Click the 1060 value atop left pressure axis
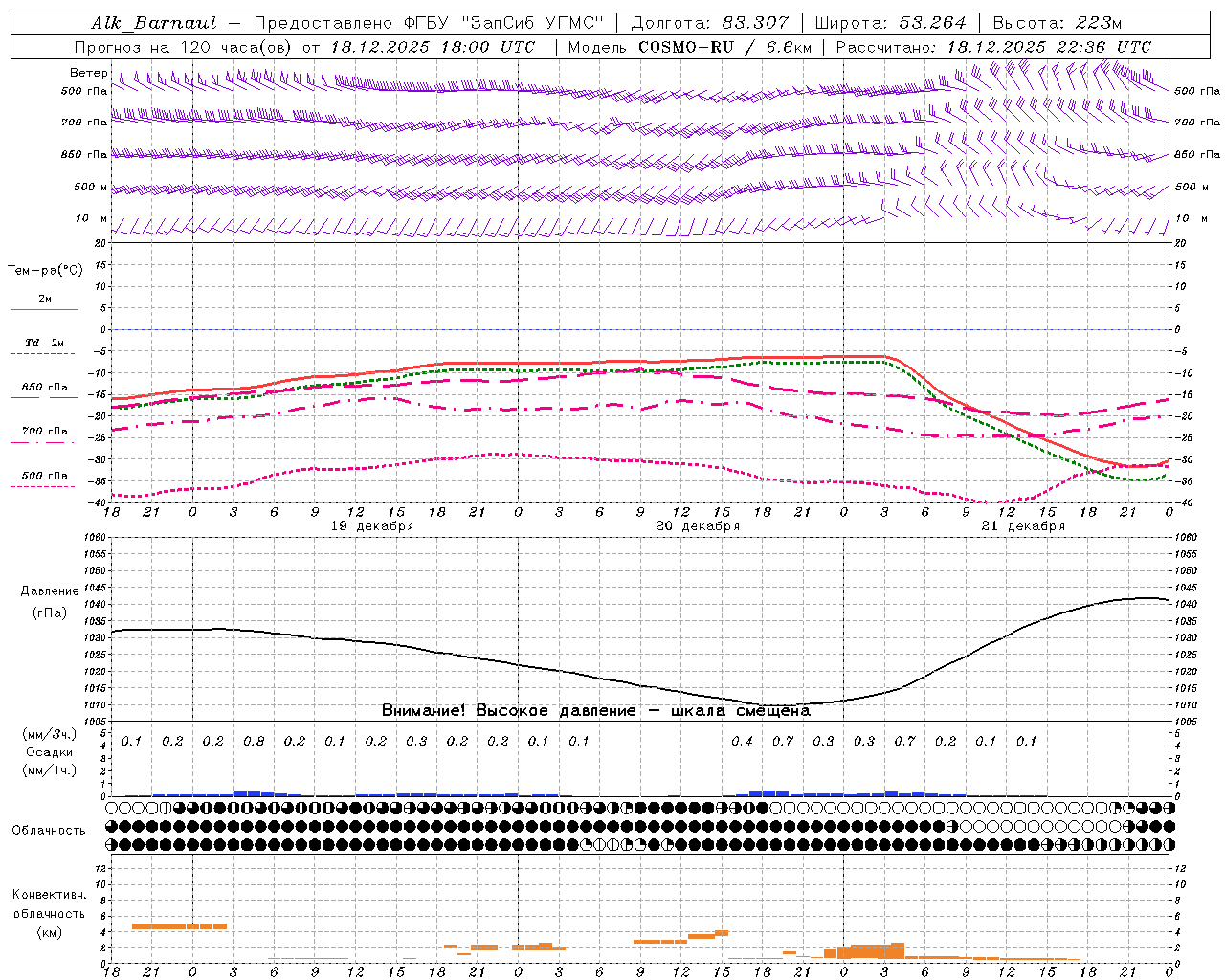Screen dimensions: 1225x980 click(97, 538)
